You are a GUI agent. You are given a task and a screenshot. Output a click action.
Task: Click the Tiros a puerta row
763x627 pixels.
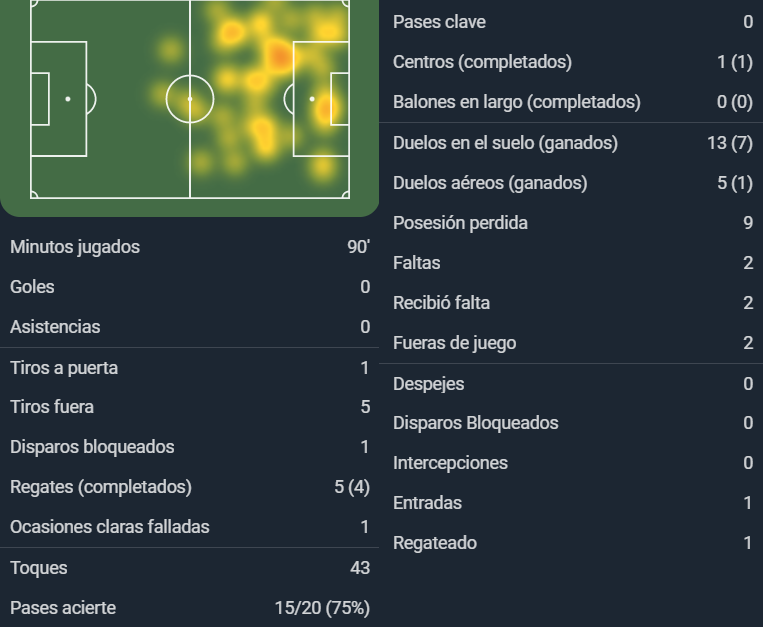tap(190, 368)
